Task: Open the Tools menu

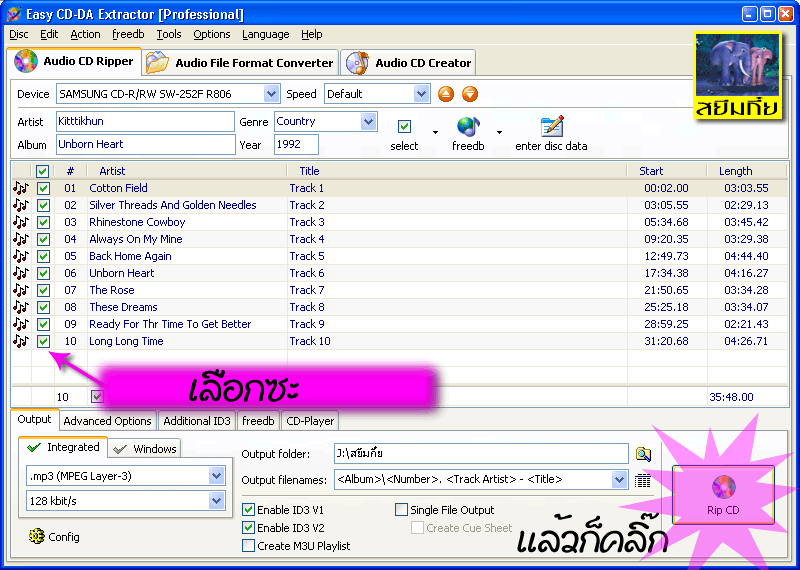Action: (x=169, y=34)
